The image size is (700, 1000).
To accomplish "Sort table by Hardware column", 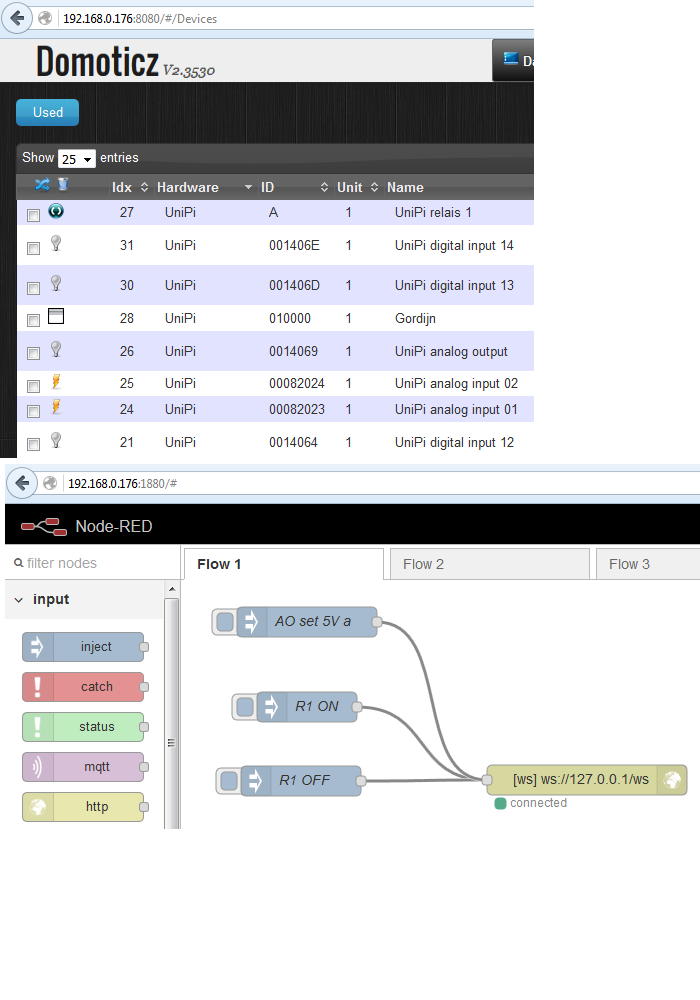I will point(204,188).
